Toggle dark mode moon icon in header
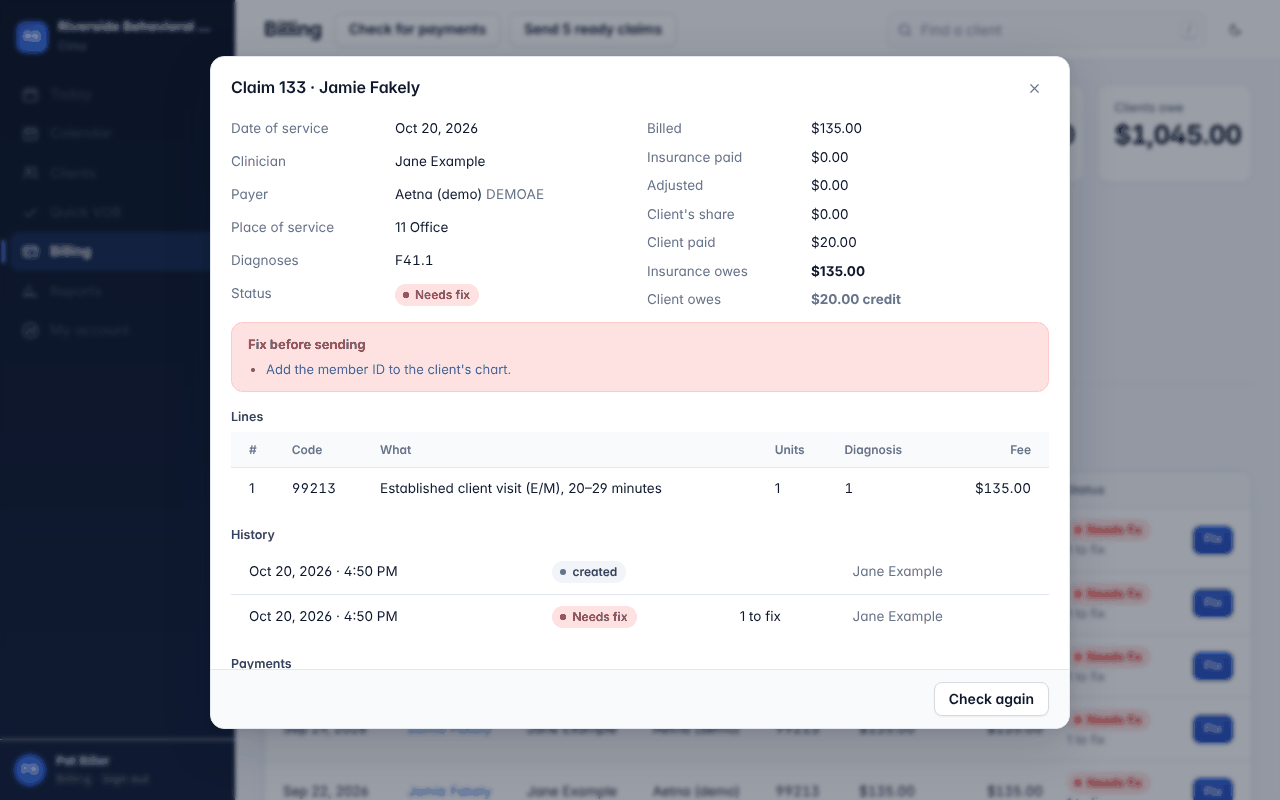 tap(1235, 30)
